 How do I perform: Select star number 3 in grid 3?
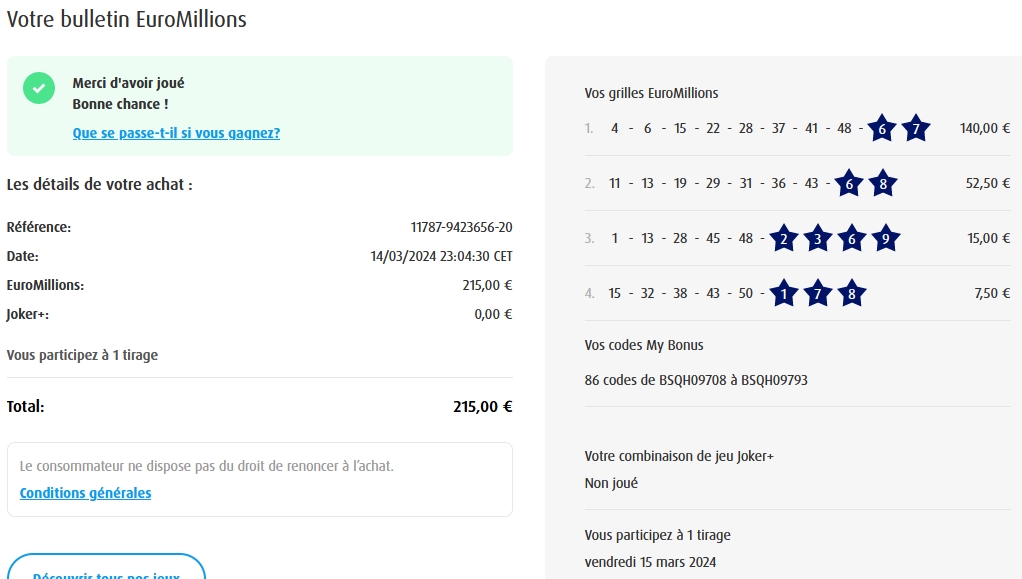tap(818, 239)
